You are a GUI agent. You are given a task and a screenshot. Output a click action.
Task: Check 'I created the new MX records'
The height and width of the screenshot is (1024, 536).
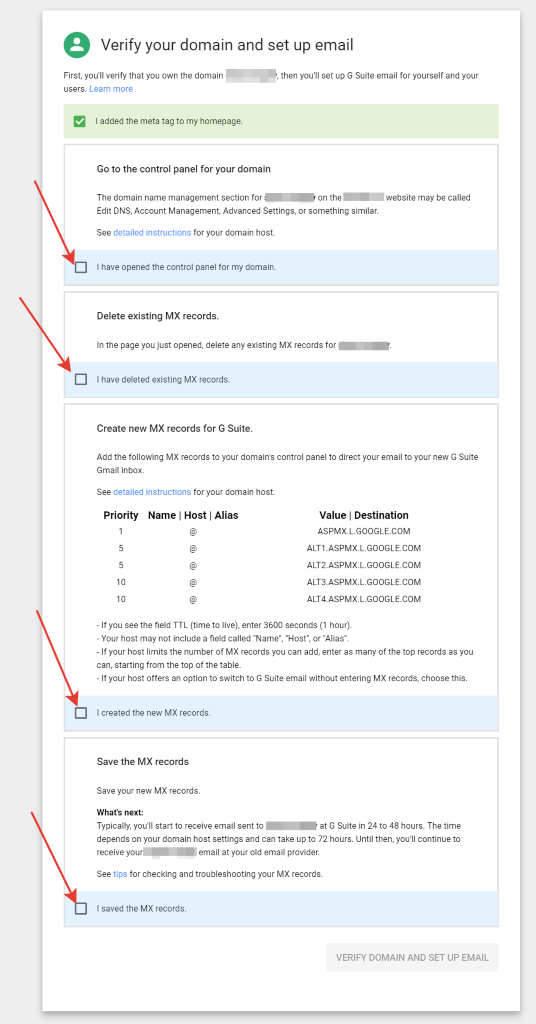tap(81, 713)
